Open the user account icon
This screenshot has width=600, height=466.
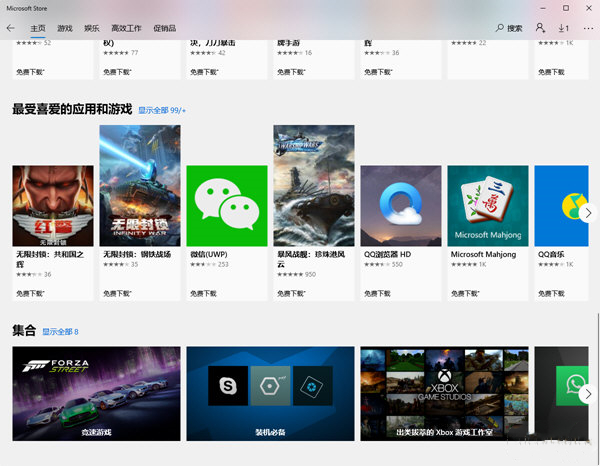[x=541, y=28]
